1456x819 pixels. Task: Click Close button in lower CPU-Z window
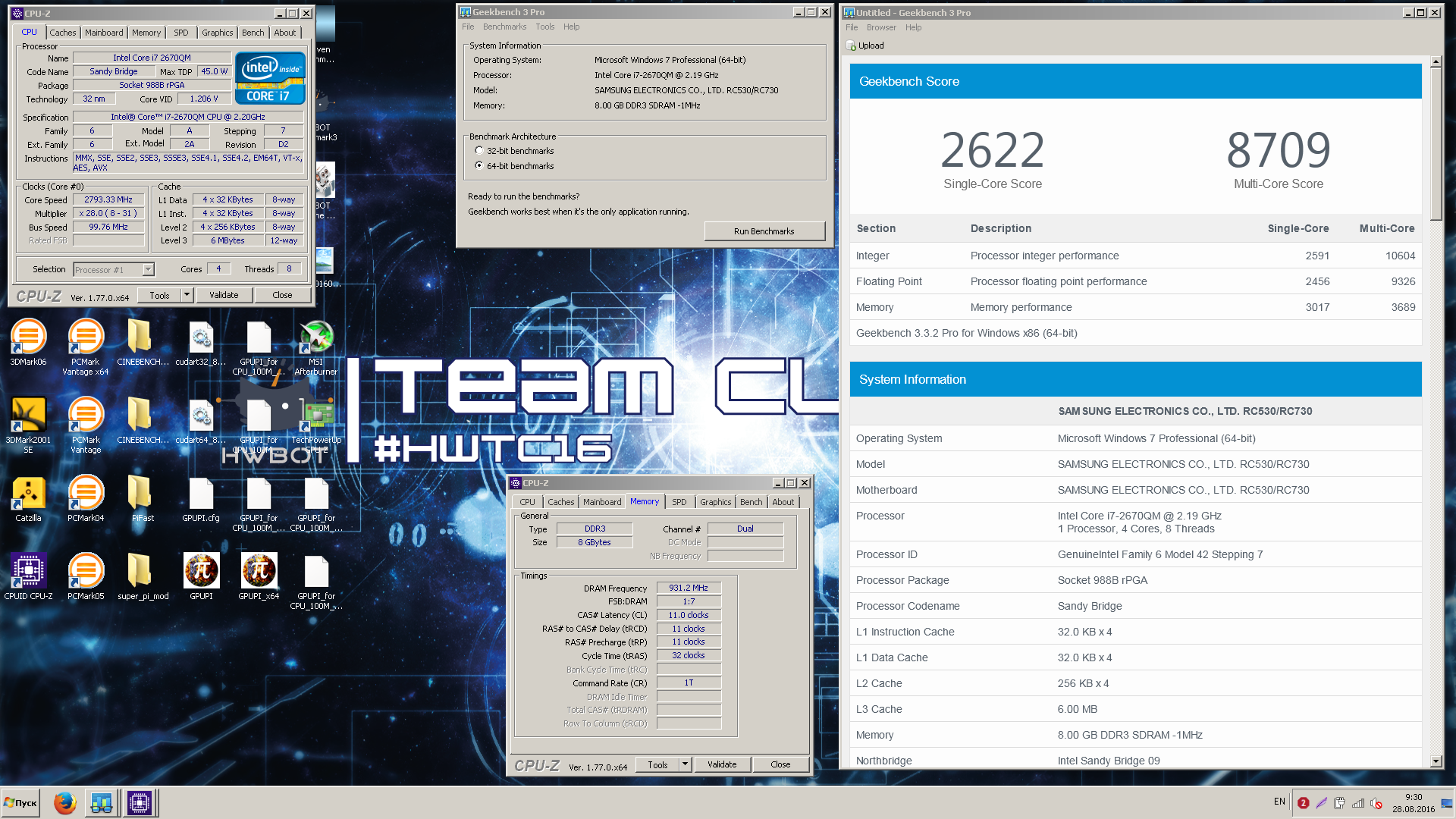(780, 764)
